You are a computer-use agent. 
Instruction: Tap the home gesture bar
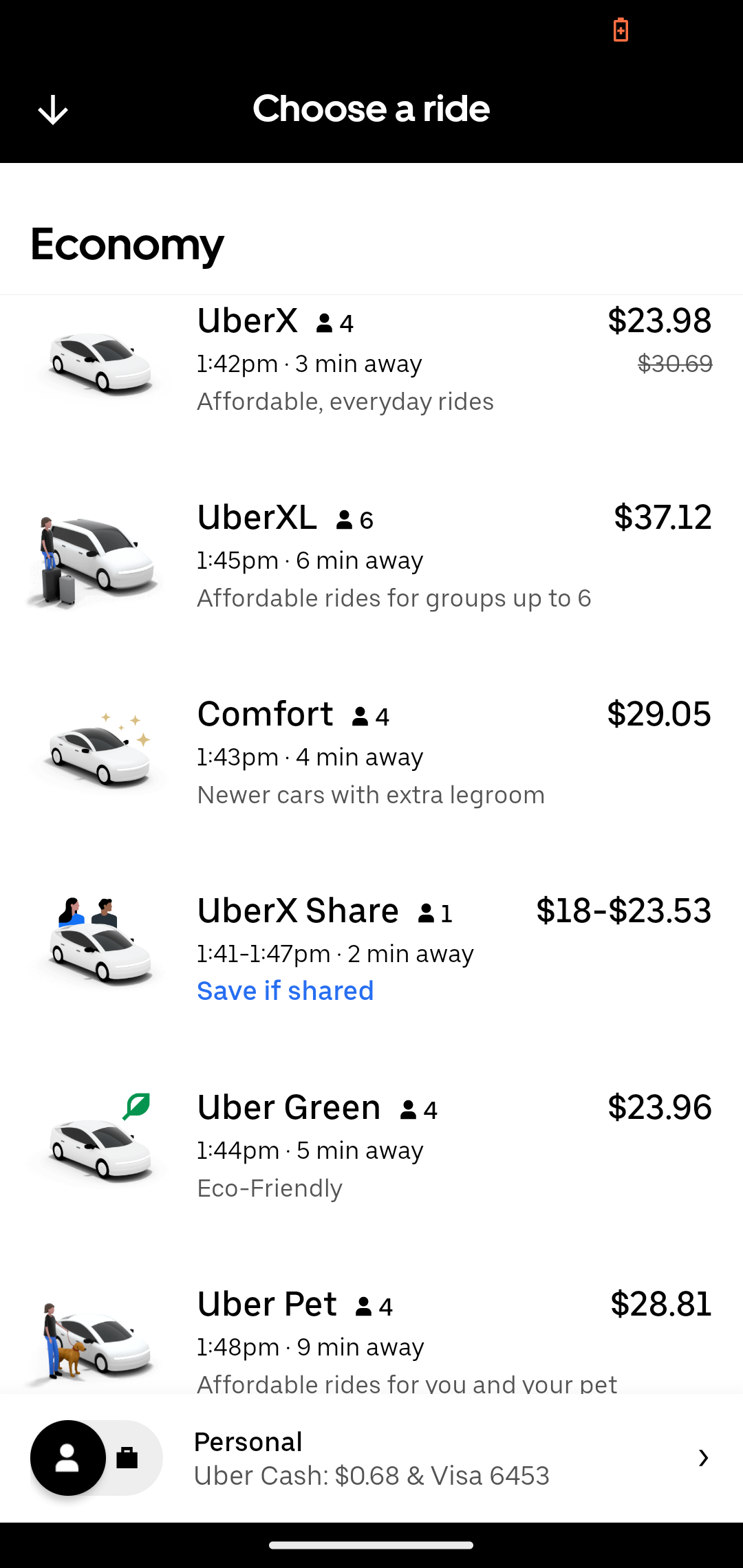tap(371, 1545)
